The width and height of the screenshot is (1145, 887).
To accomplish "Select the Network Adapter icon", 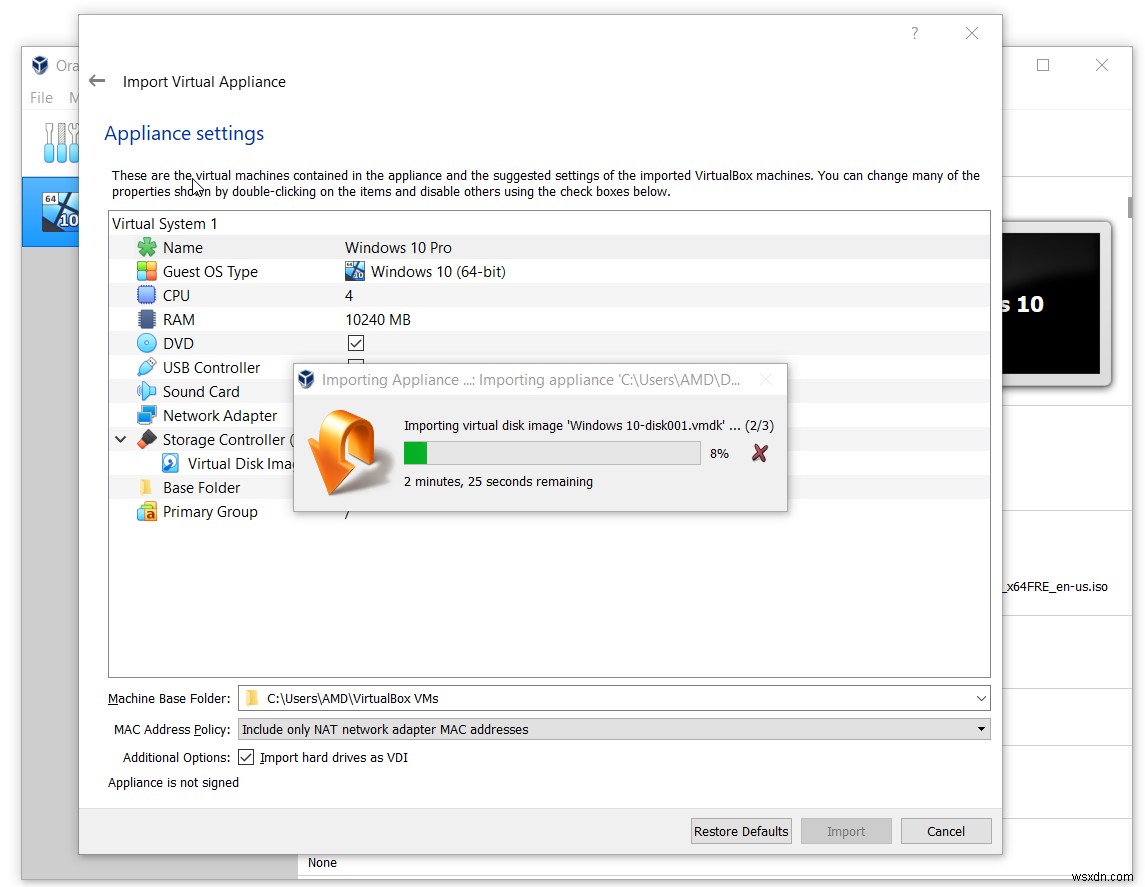I will 146,415.
